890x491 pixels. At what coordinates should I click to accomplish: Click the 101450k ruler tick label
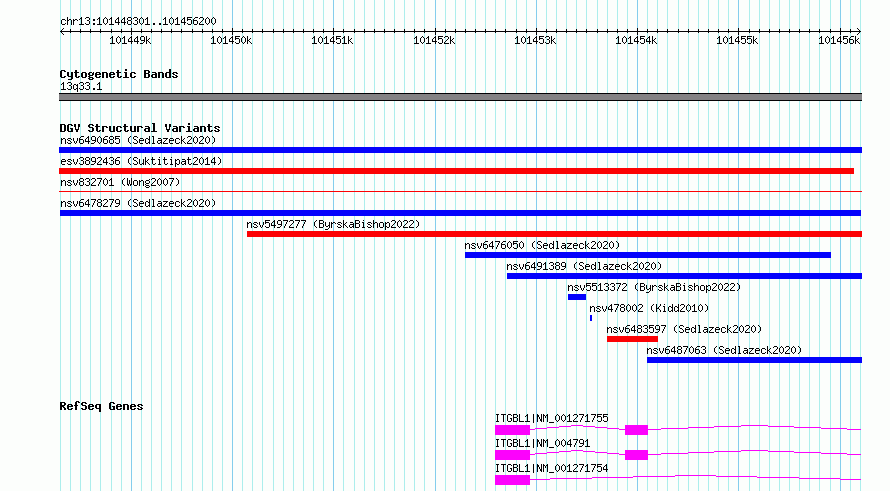[x=231, y=40]
